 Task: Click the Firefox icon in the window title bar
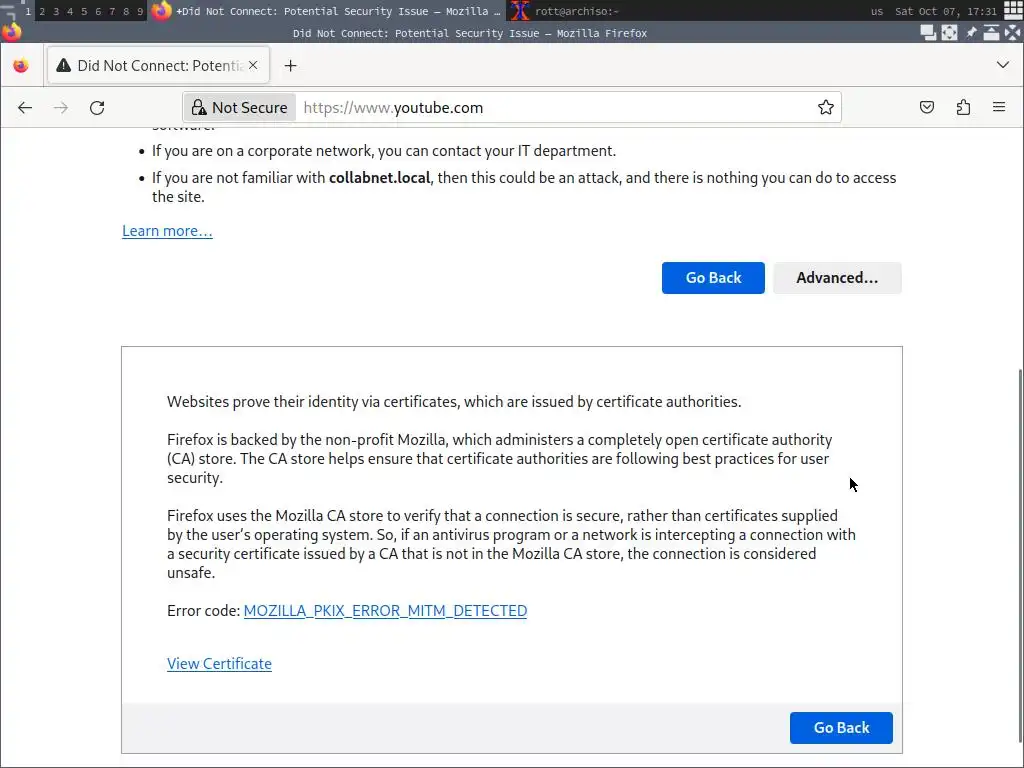coord(11,33)
